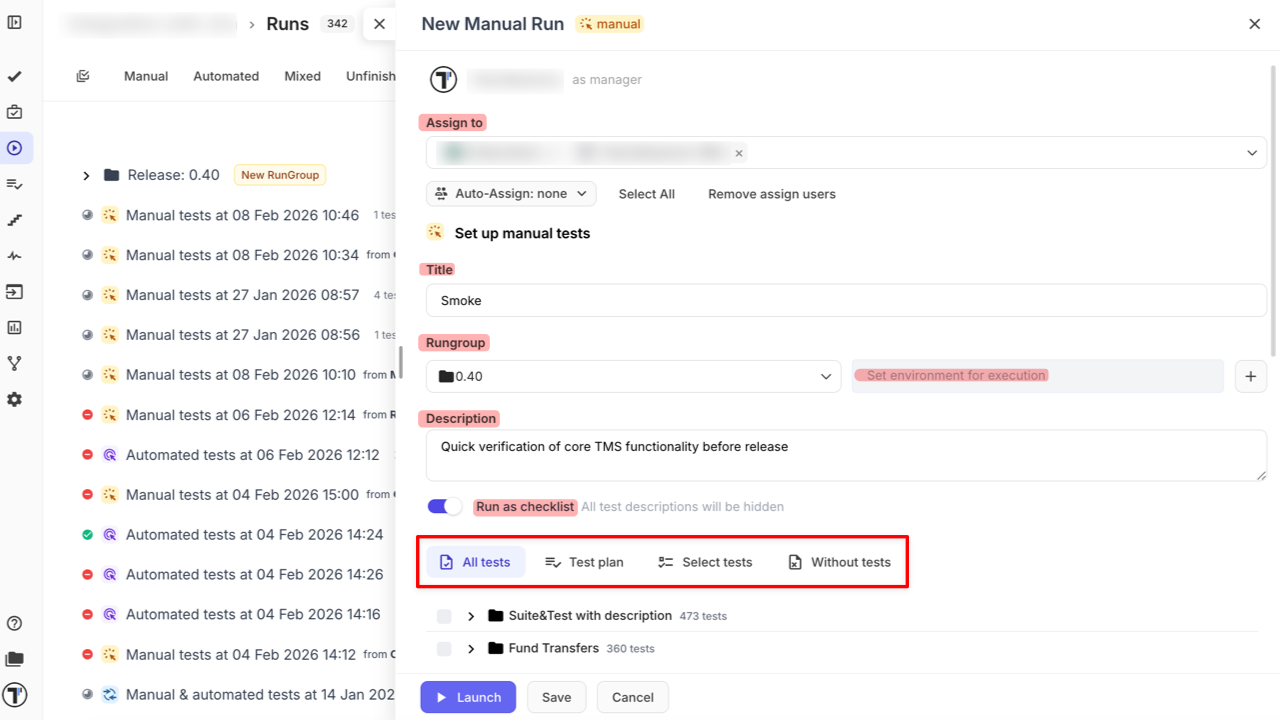Image resolution: width=1280 pixels, height=720 pixels.
Task: Switch to the Test plan tab
Action: click(x=584, y=561)
